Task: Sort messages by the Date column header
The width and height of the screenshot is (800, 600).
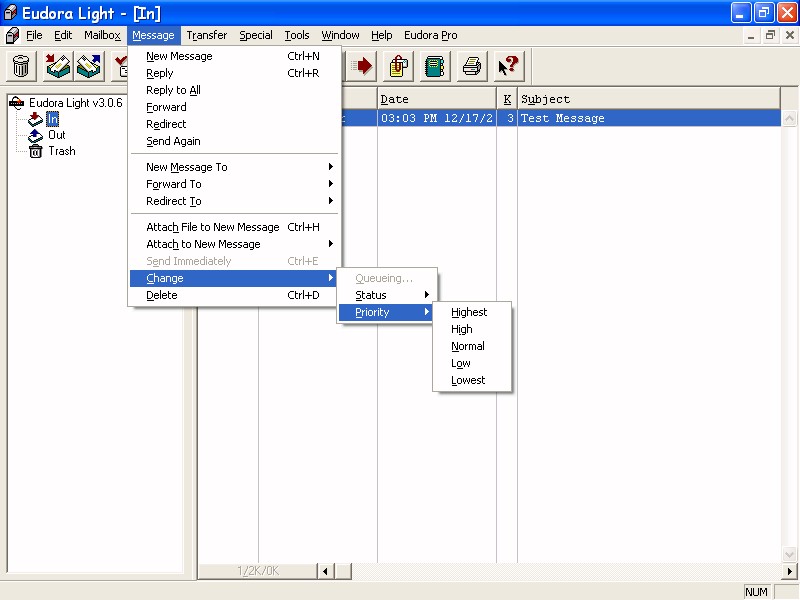Action: click(437, 99)
